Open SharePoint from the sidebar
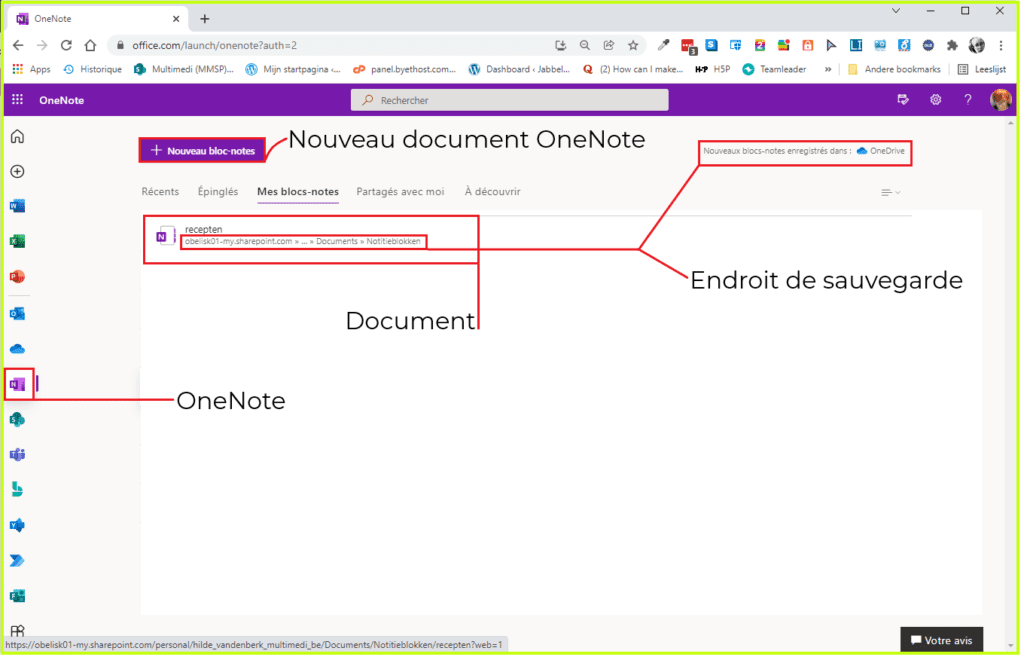 [18, 420]
